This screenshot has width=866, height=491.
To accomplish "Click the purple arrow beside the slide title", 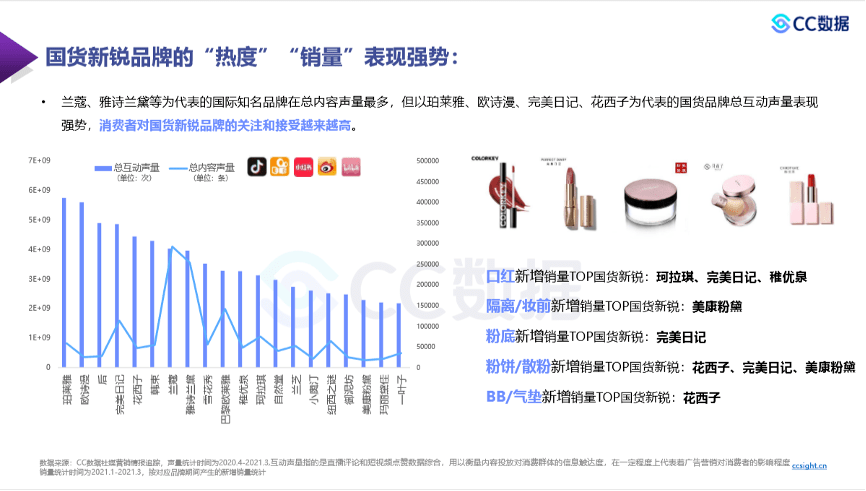I will [18, 57].
